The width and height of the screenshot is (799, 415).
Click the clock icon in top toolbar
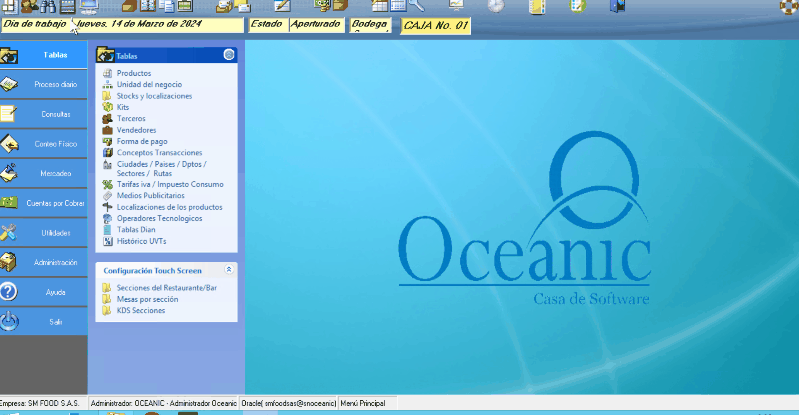click(496, 6)
